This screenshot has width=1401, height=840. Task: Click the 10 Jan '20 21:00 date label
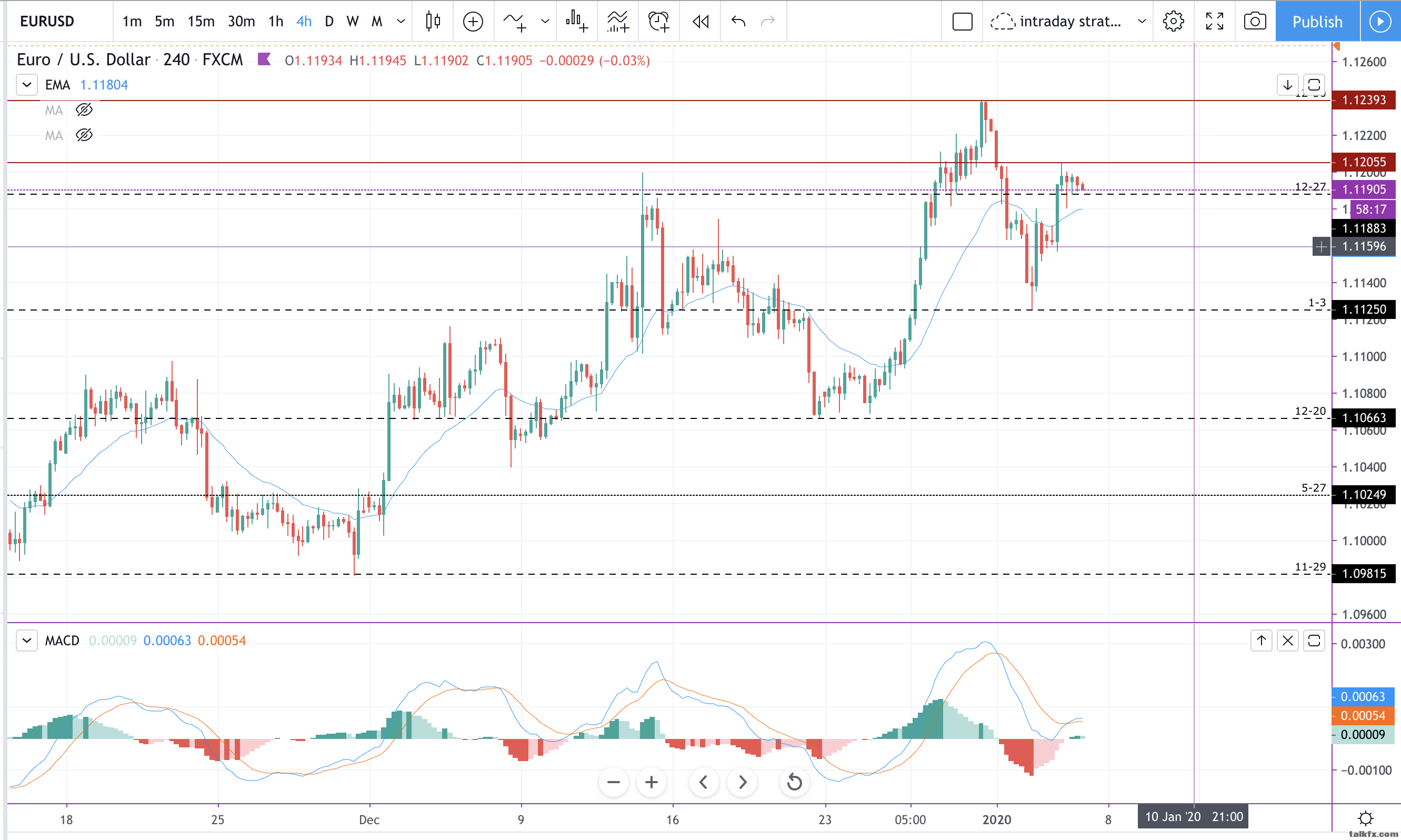(1194, 817)
